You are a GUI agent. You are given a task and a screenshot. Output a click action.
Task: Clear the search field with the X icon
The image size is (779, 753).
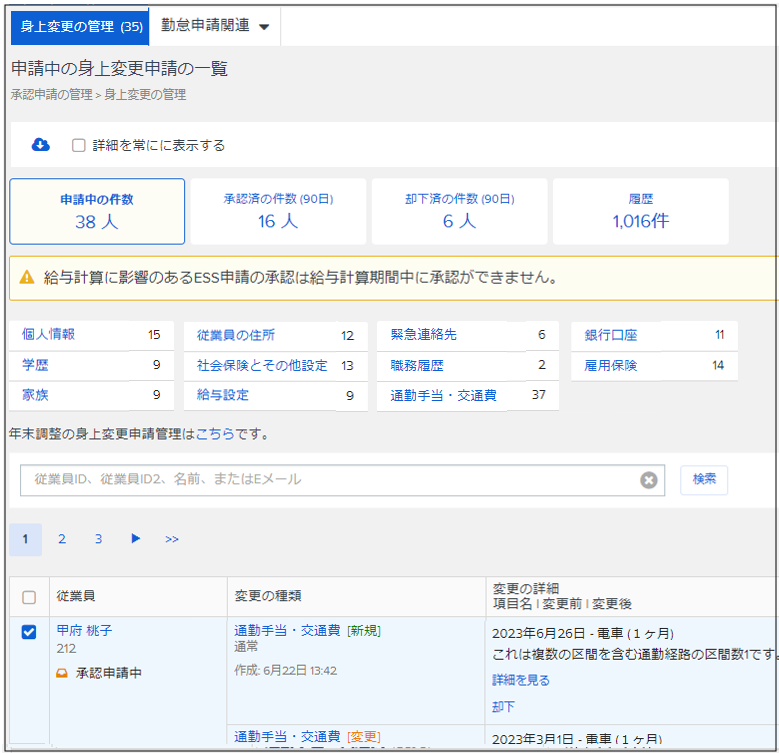coord(648,480)
